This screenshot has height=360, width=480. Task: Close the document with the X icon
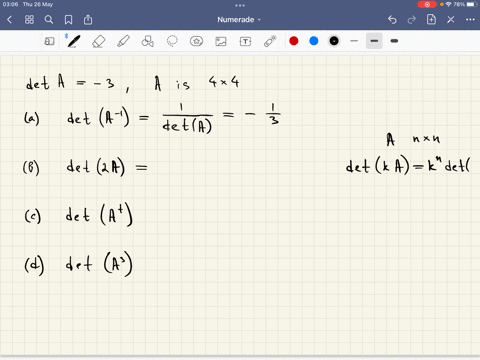pyautogui.click(x=451, y=20)
